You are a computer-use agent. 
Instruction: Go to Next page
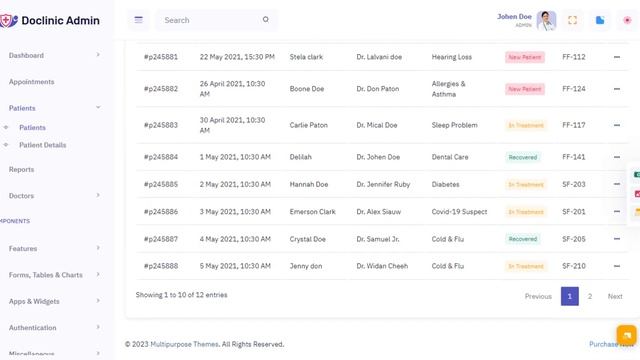point(615,297)
